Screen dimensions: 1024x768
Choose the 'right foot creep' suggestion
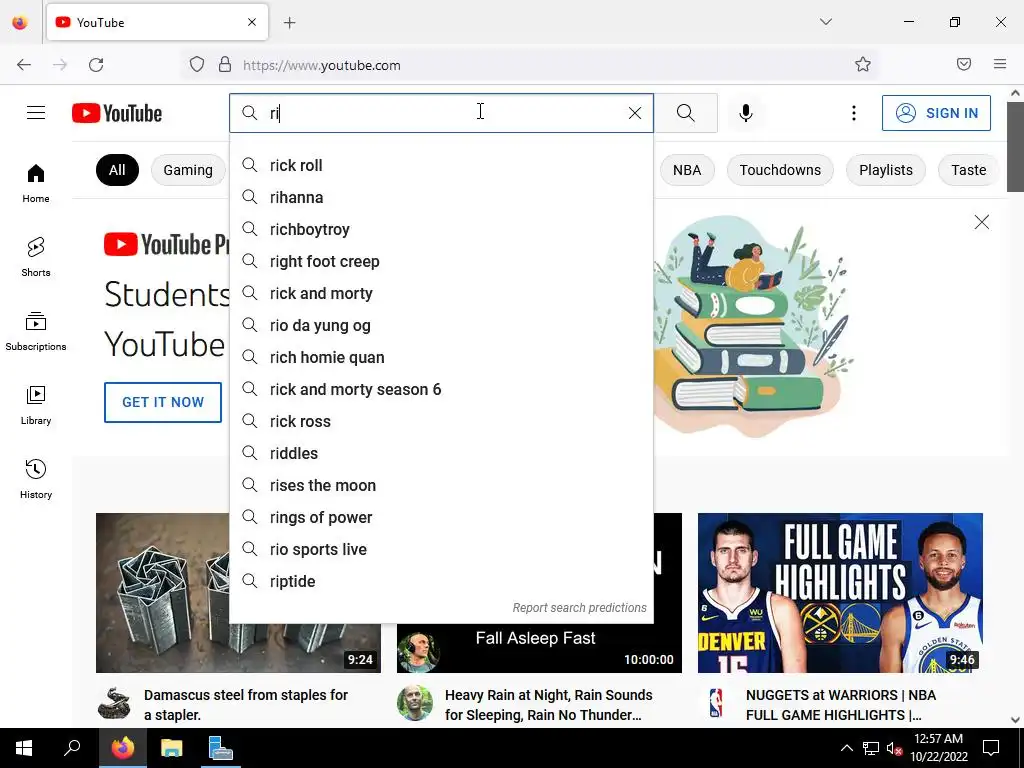point(441,261)
